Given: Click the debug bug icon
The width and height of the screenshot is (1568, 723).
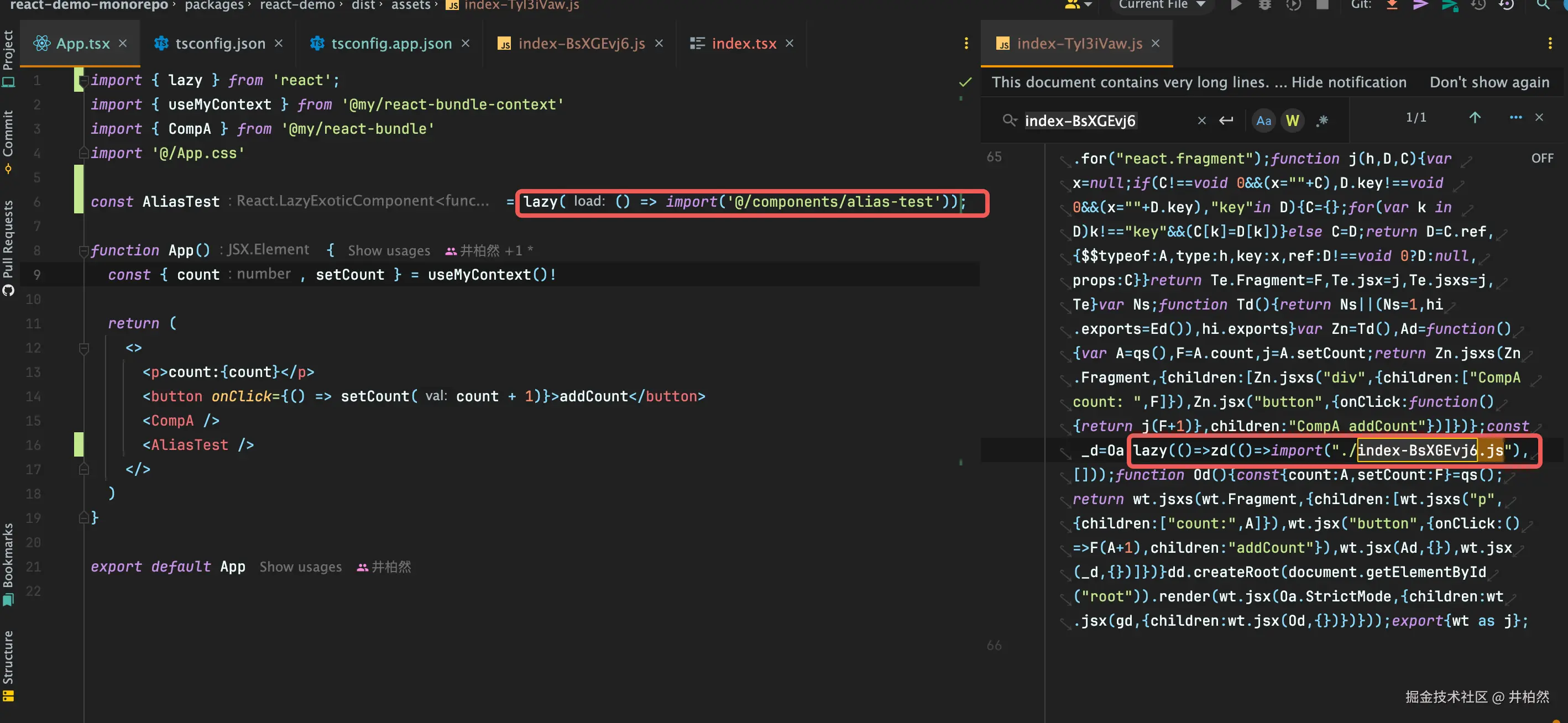Looking at the screenshot, I should coord(1265,5).
